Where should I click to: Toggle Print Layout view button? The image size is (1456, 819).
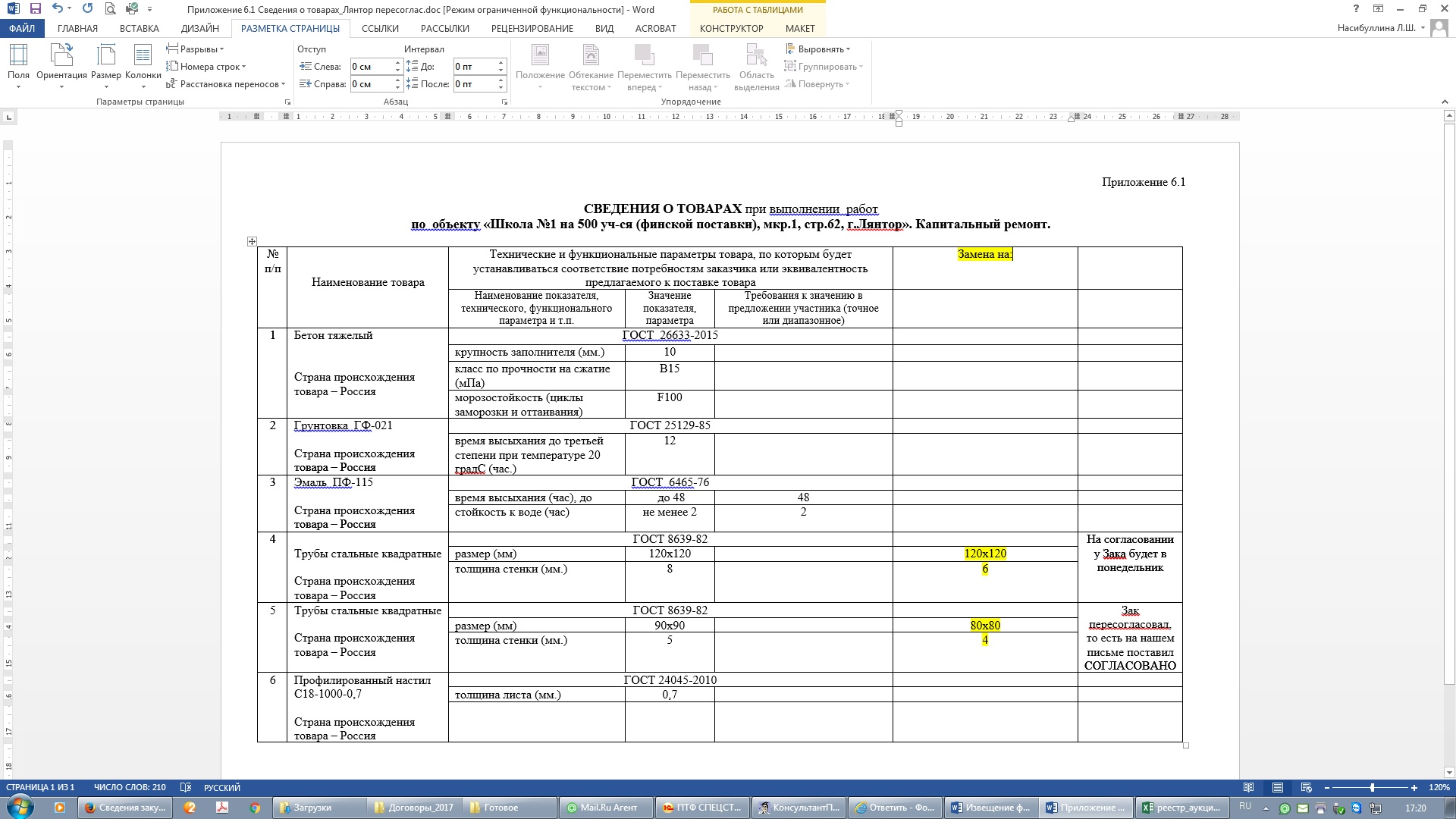[x=1277, y=787]
